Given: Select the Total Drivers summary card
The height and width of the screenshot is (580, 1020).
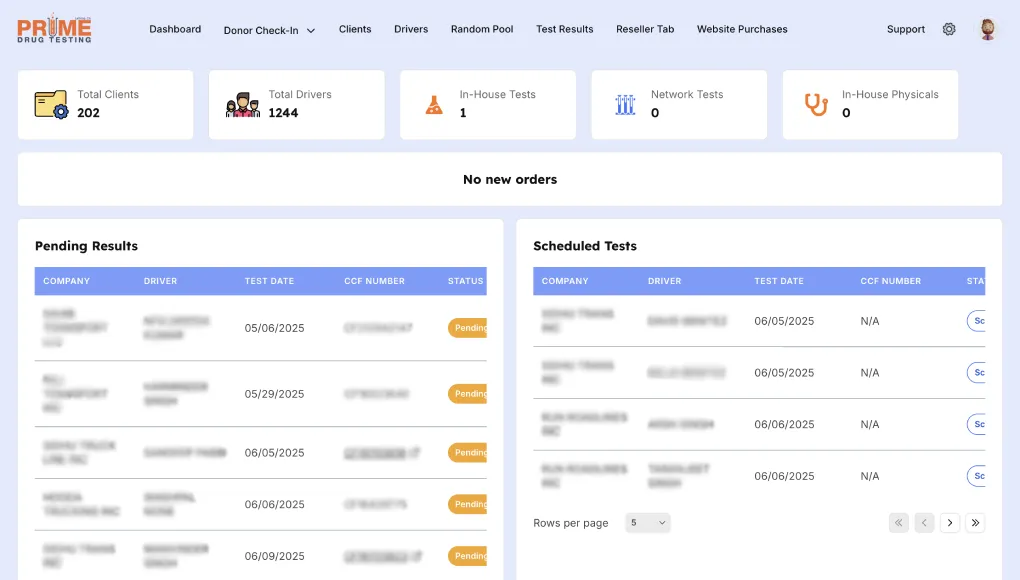Looking at the screenshot, I should (x=296, y=104).
